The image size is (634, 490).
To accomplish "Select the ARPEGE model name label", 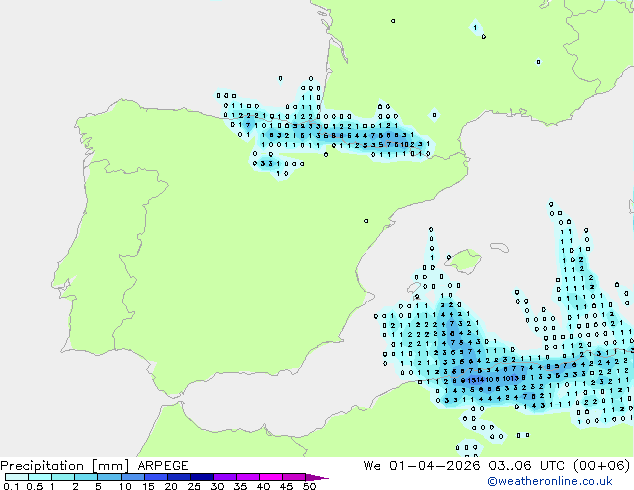I will click(163, 466).
